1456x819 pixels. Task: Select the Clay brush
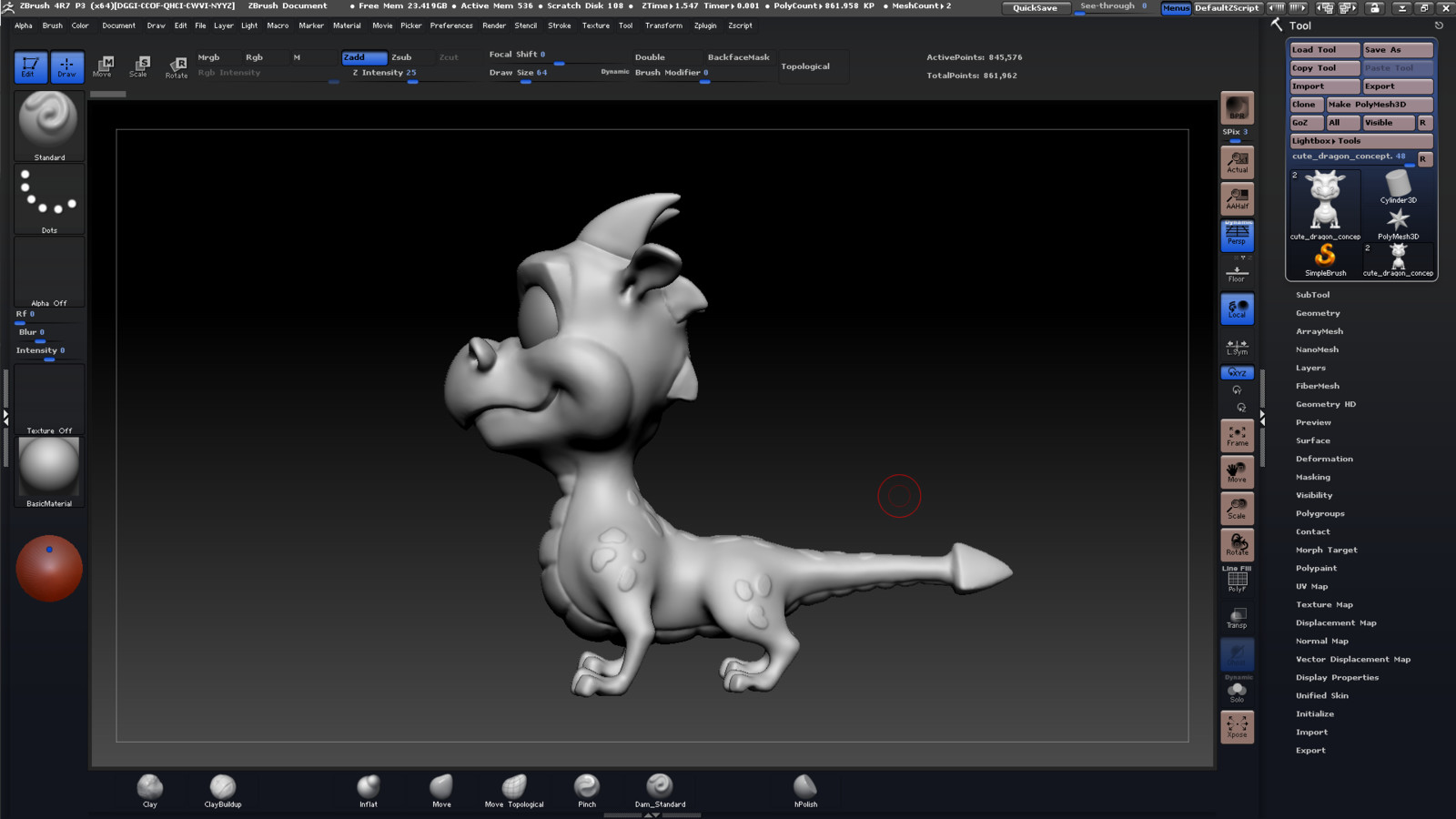pos(150,790)
